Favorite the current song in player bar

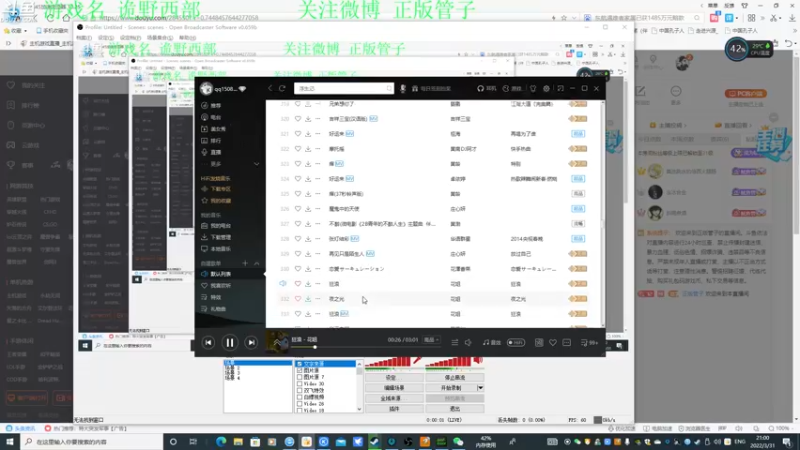pyautogui.click(x=553, y=343)
